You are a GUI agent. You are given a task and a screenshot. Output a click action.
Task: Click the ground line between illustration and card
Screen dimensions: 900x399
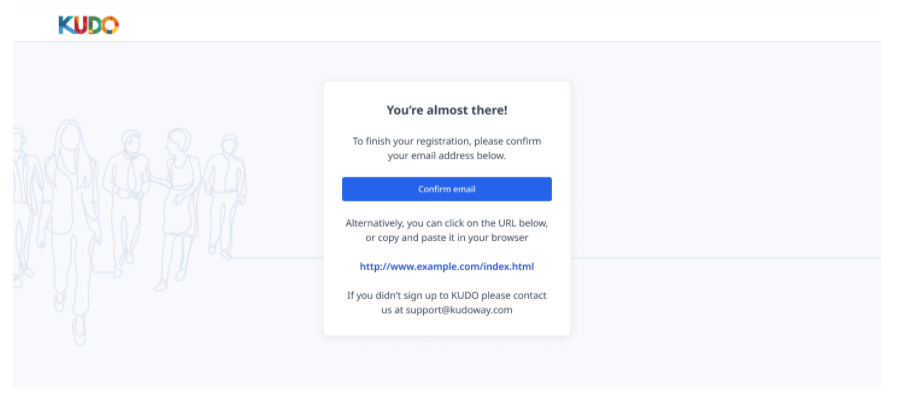coord(276,258)
